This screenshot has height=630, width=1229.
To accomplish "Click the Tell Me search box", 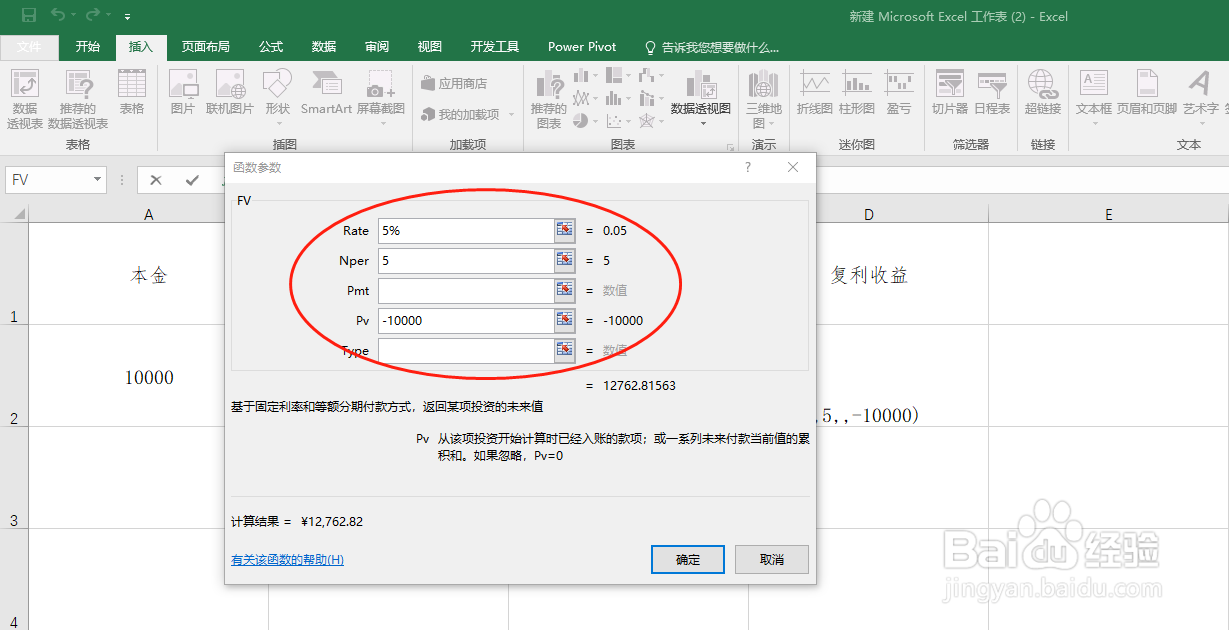I will [712, 47].
